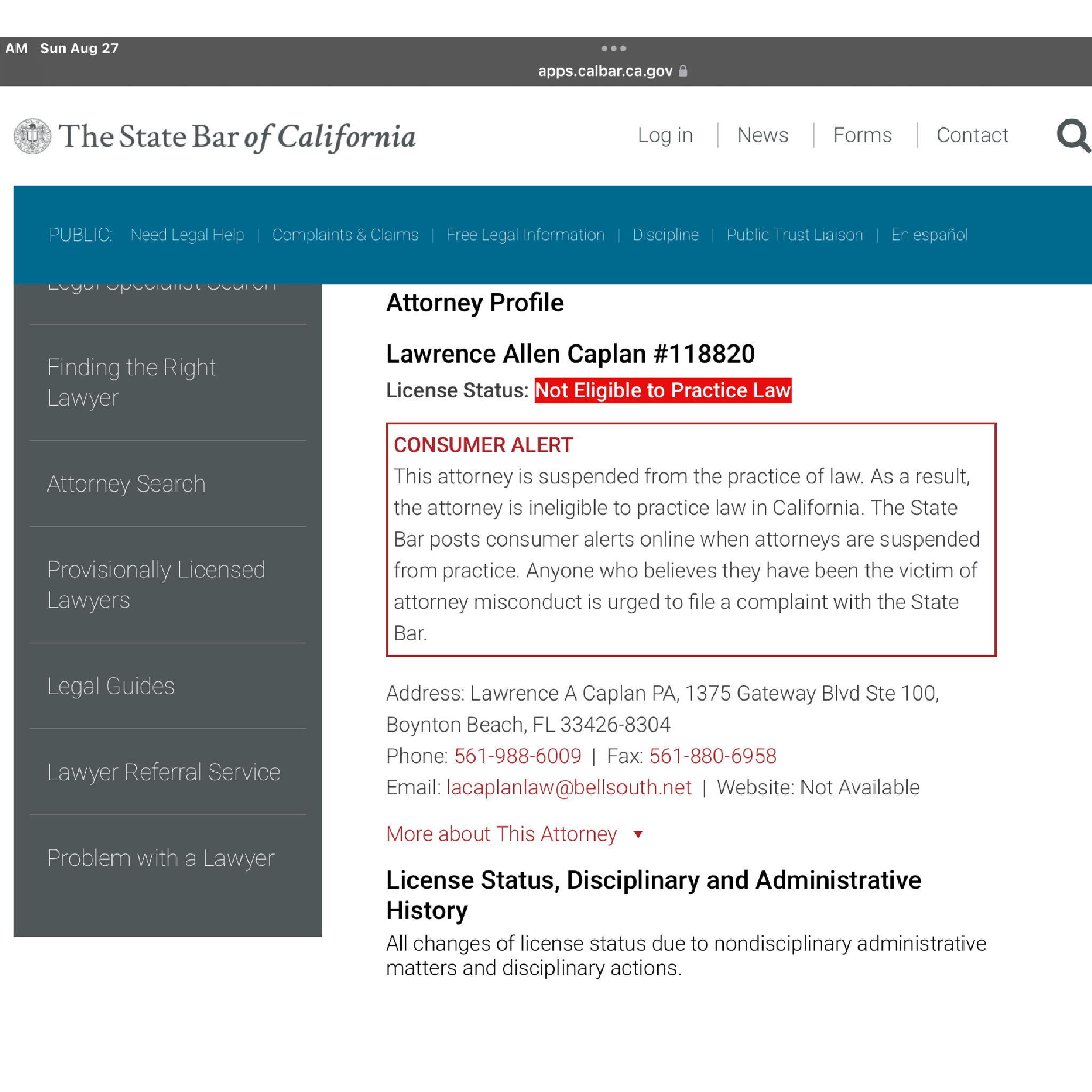The image size is (1092, 1092).
Task: Click the fax number 561-880-6958
Action: coord(713,756)
